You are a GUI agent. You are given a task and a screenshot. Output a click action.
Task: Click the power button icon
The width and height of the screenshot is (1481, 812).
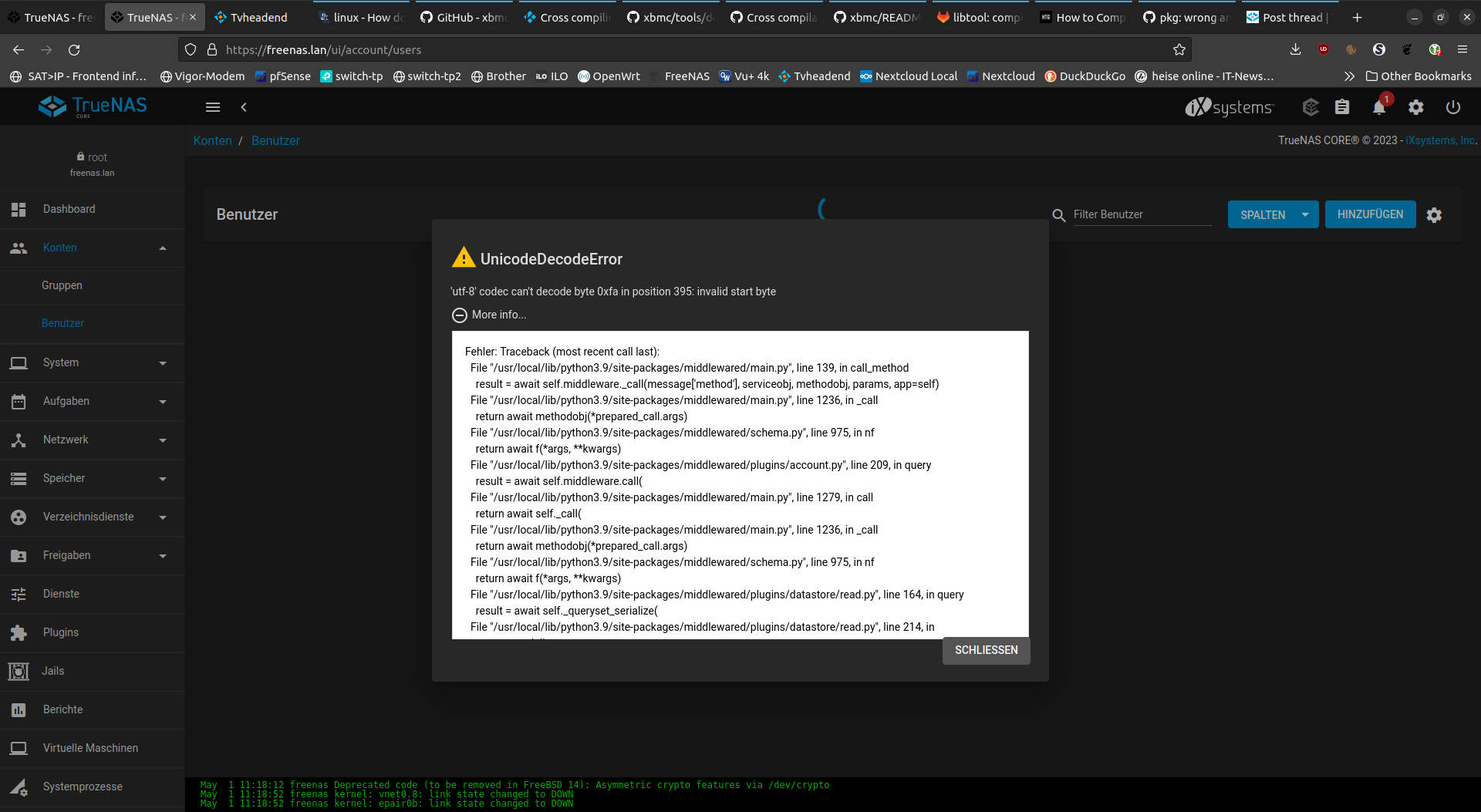click(1453, 107)
